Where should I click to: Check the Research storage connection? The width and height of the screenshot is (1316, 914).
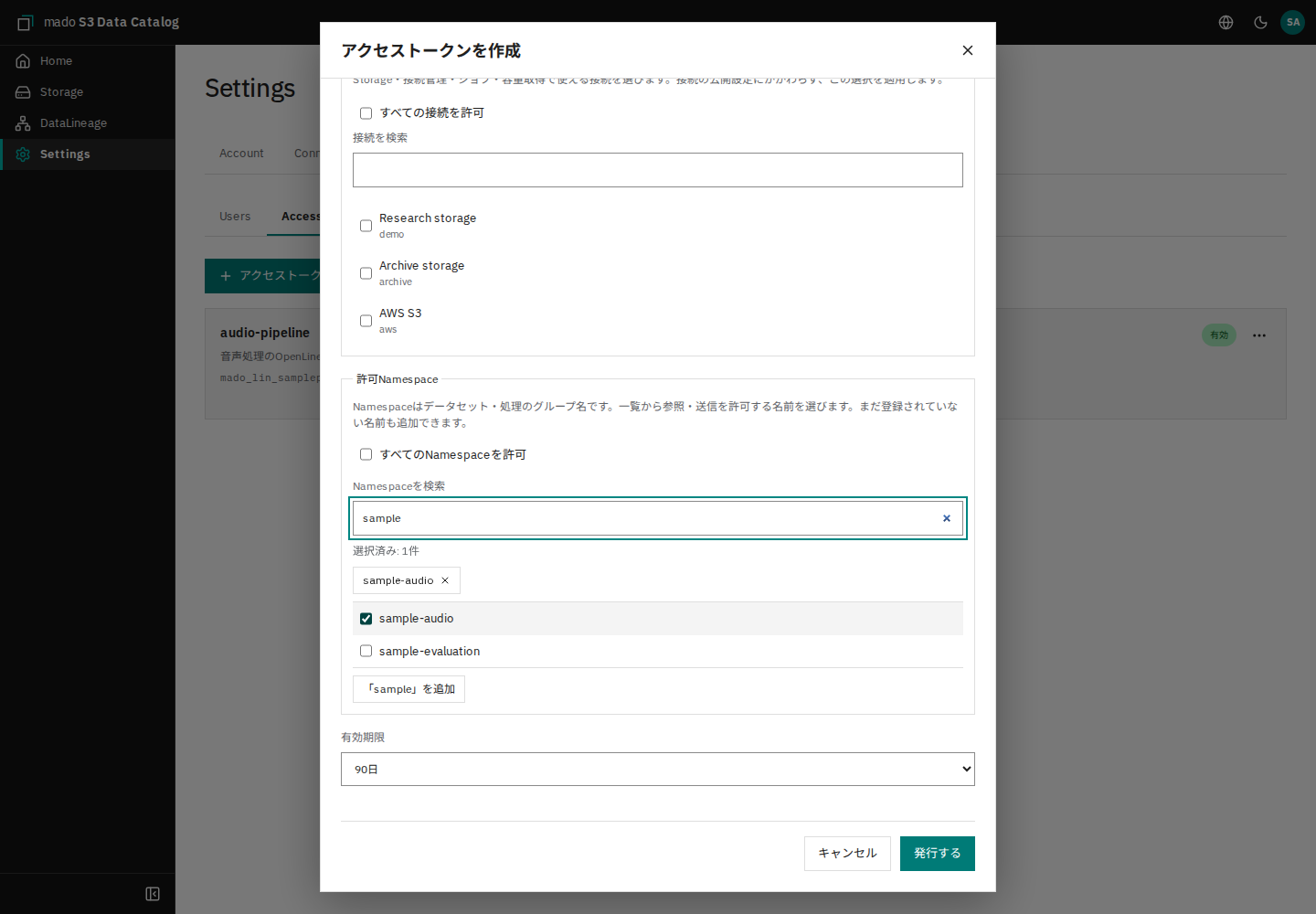(x=366, y=226)
